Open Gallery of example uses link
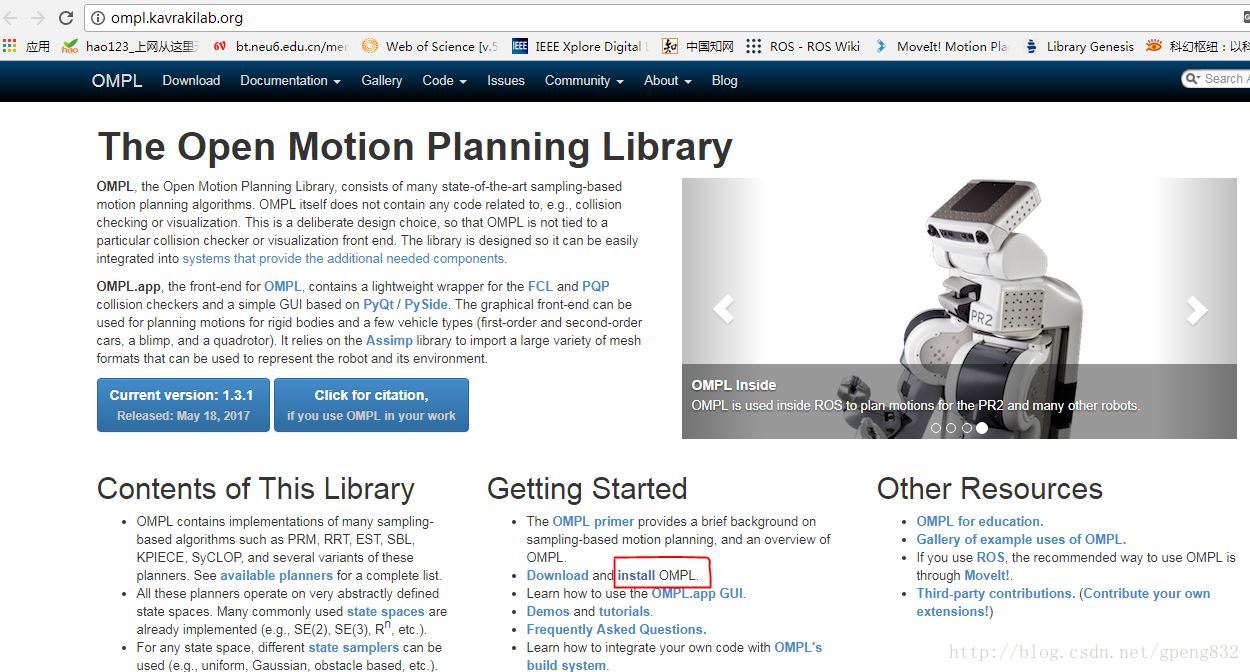The width and height of the screenshot is (1250, 672). coord(1021,539)
